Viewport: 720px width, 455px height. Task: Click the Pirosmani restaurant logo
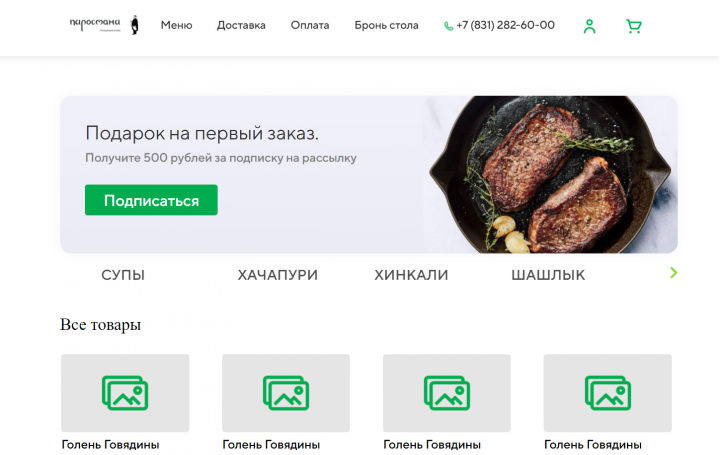pos(104,25)
